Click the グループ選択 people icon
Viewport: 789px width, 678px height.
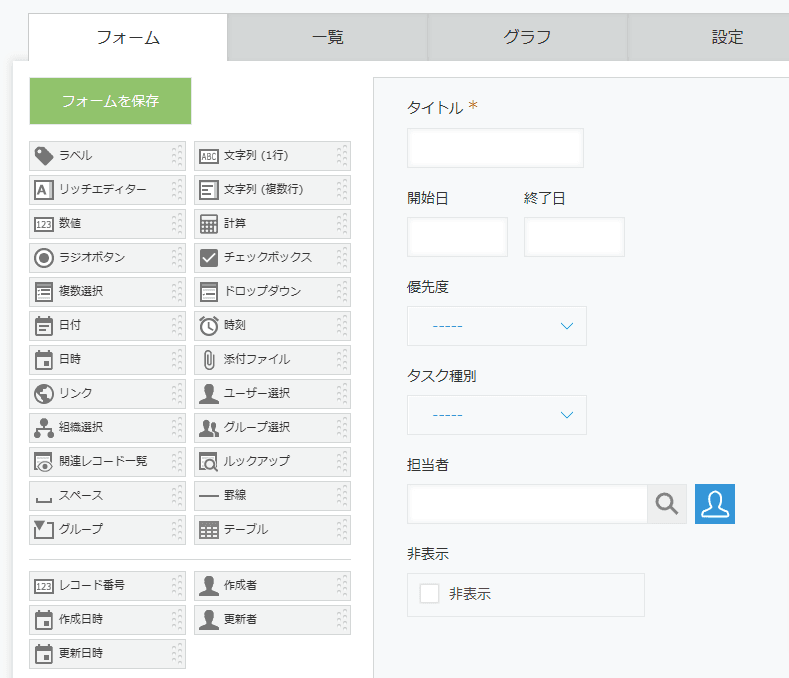coord(209,427)
